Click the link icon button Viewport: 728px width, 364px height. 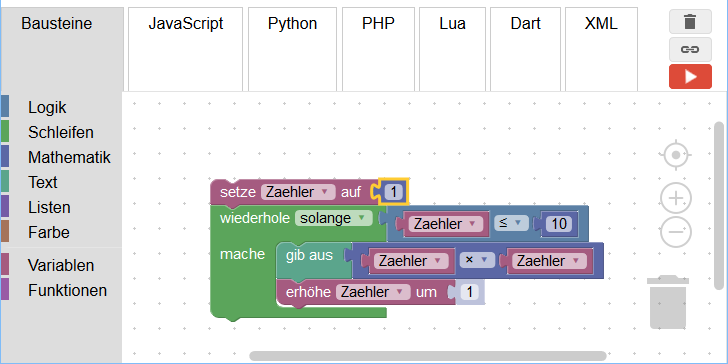pos(690,49)
